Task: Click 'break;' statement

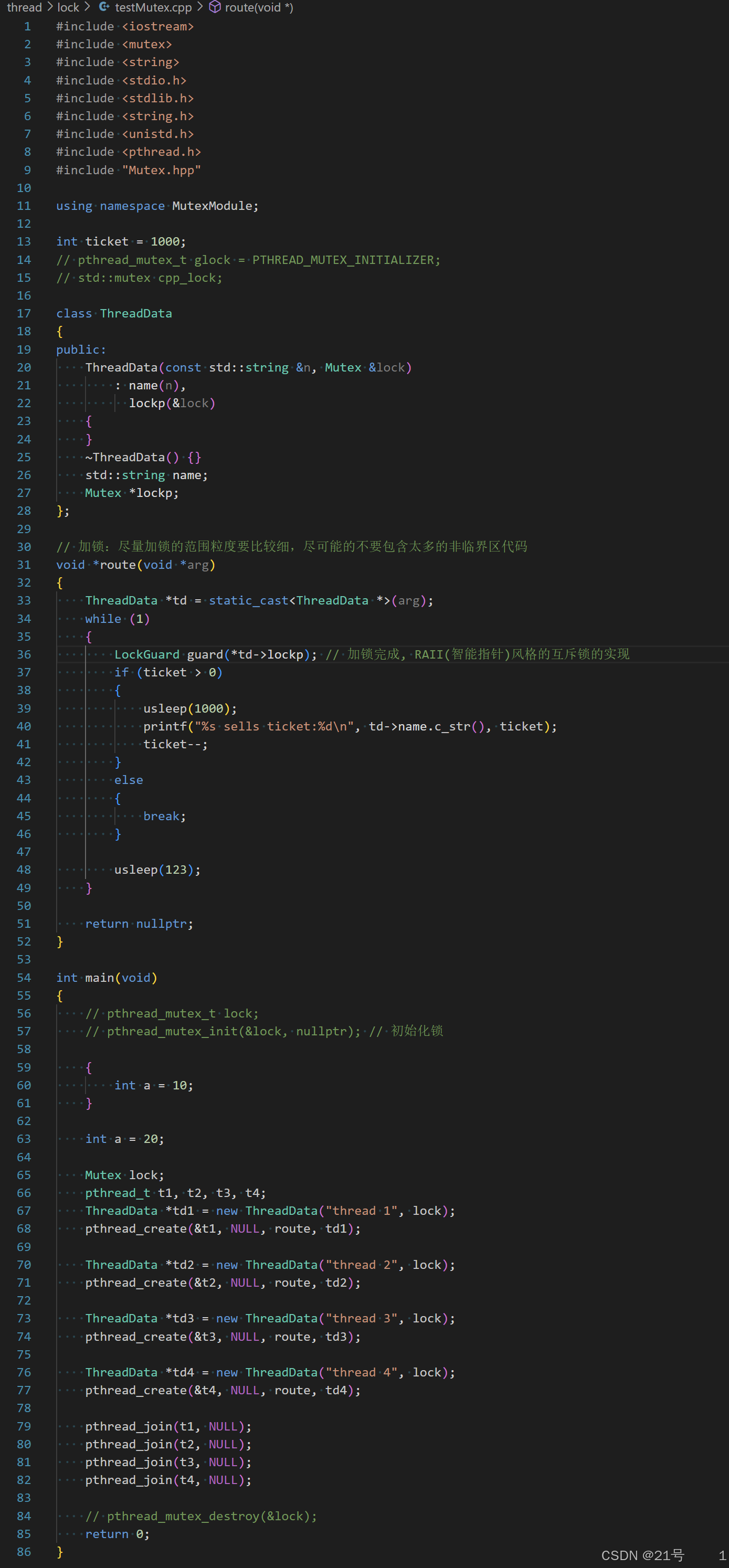Action: click(x=164, y=816)
